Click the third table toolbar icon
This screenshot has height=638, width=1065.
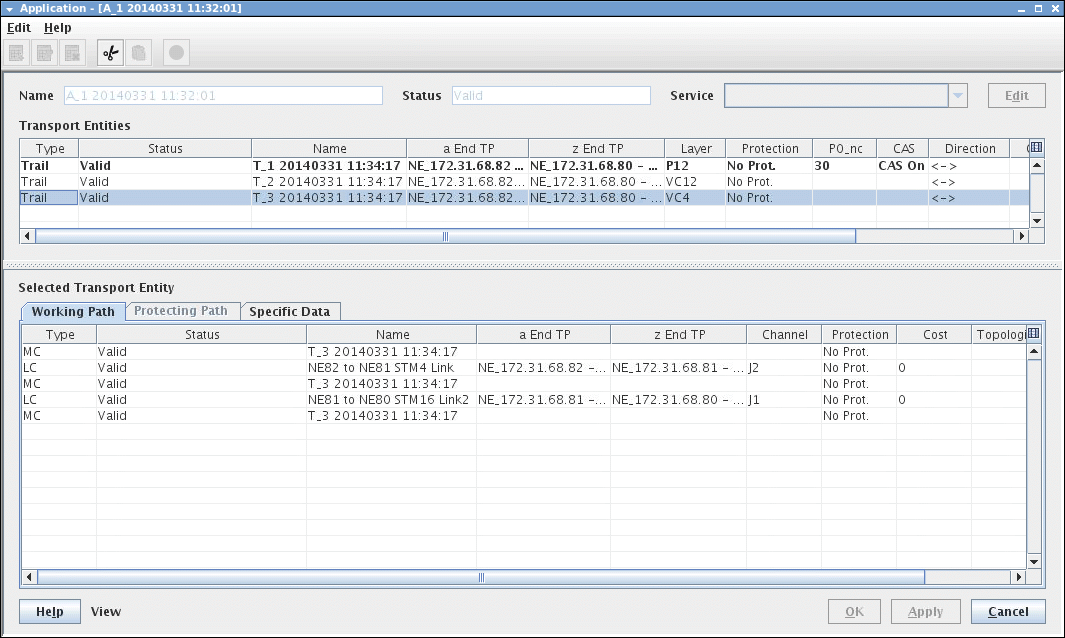coord(71,53)
